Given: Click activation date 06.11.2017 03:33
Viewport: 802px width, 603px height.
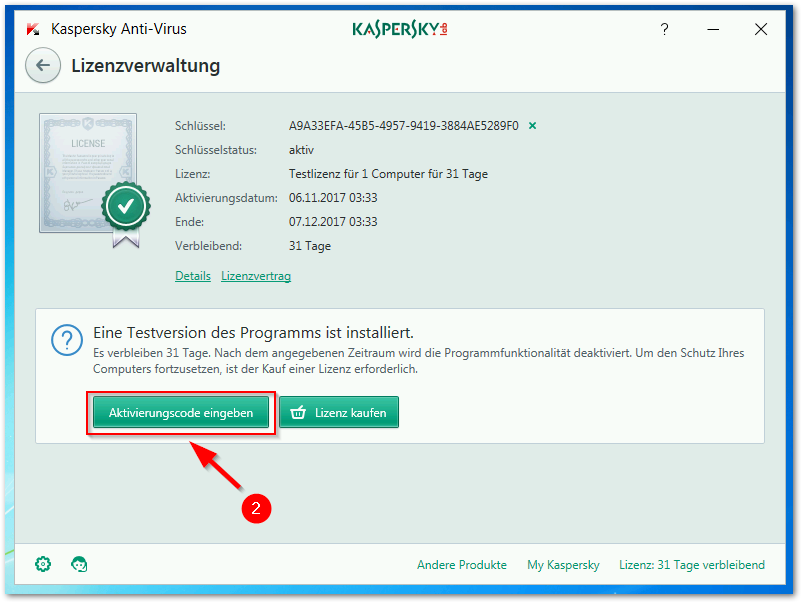Looking at the screenshot, I should pyautogui.click(x=333, y=198).
